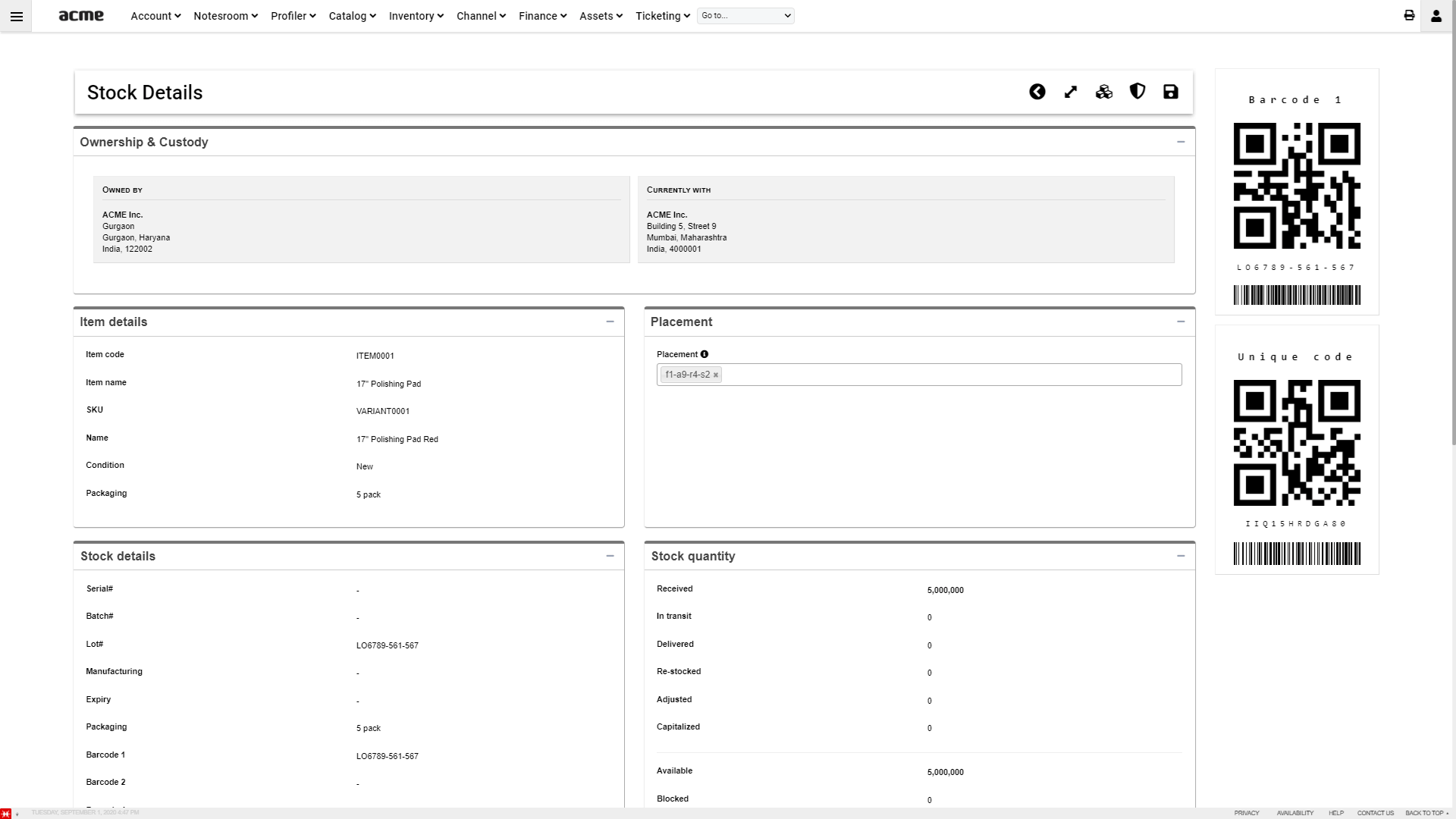Click the Barcode 1 value in Stock details
This screenshot has width=1456, height=819.
(388, 756)
